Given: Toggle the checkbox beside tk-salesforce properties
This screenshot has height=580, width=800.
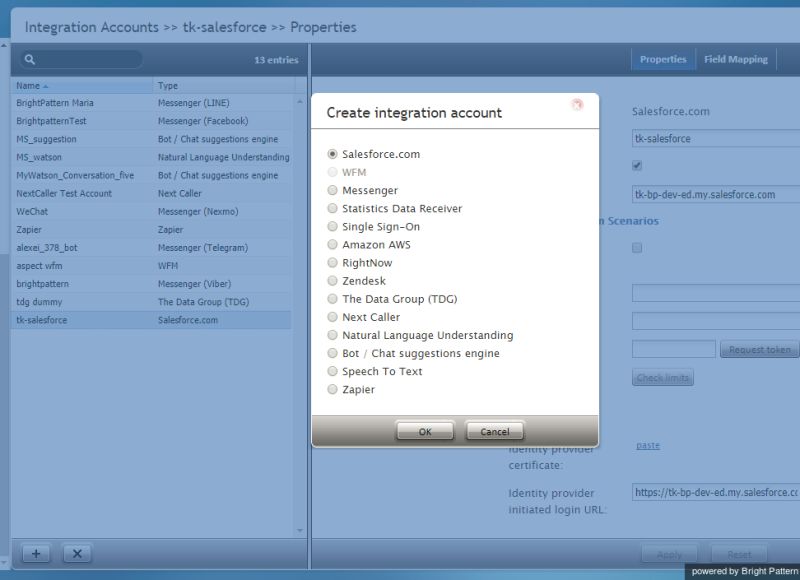Looking at the screenshot, I should pos(637,166).
